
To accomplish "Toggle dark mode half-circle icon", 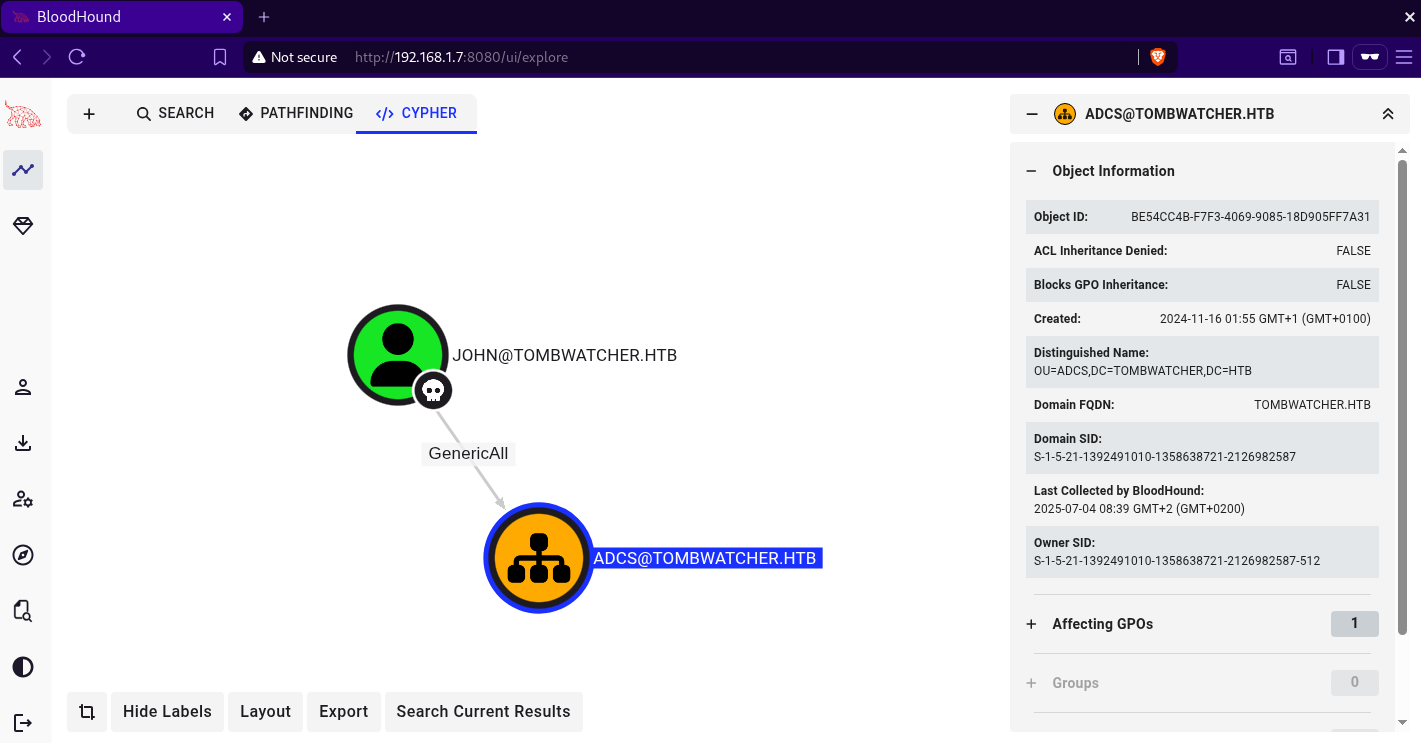I will point(23,667).
